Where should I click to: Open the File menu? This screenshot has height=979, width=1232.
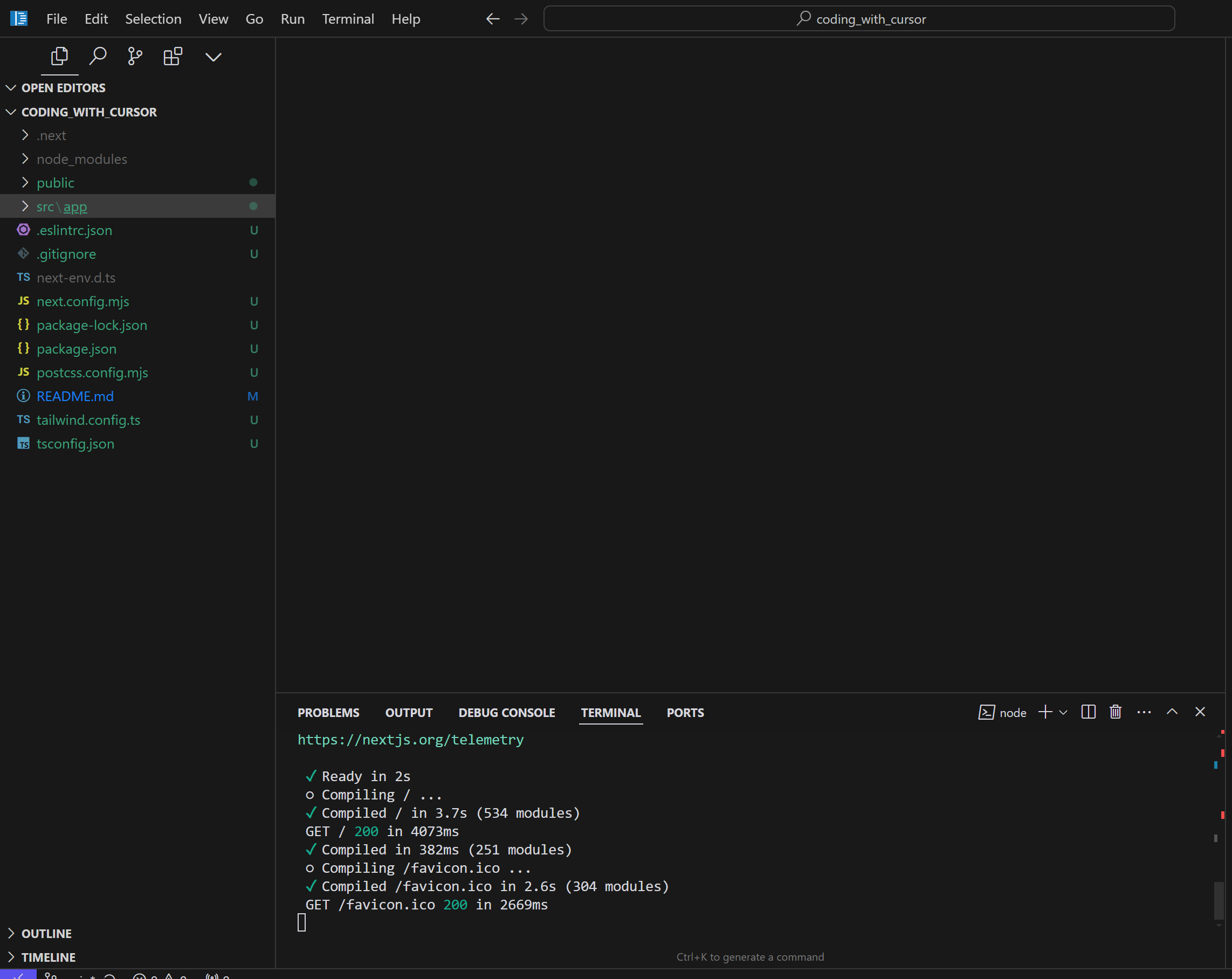point(57,19)
